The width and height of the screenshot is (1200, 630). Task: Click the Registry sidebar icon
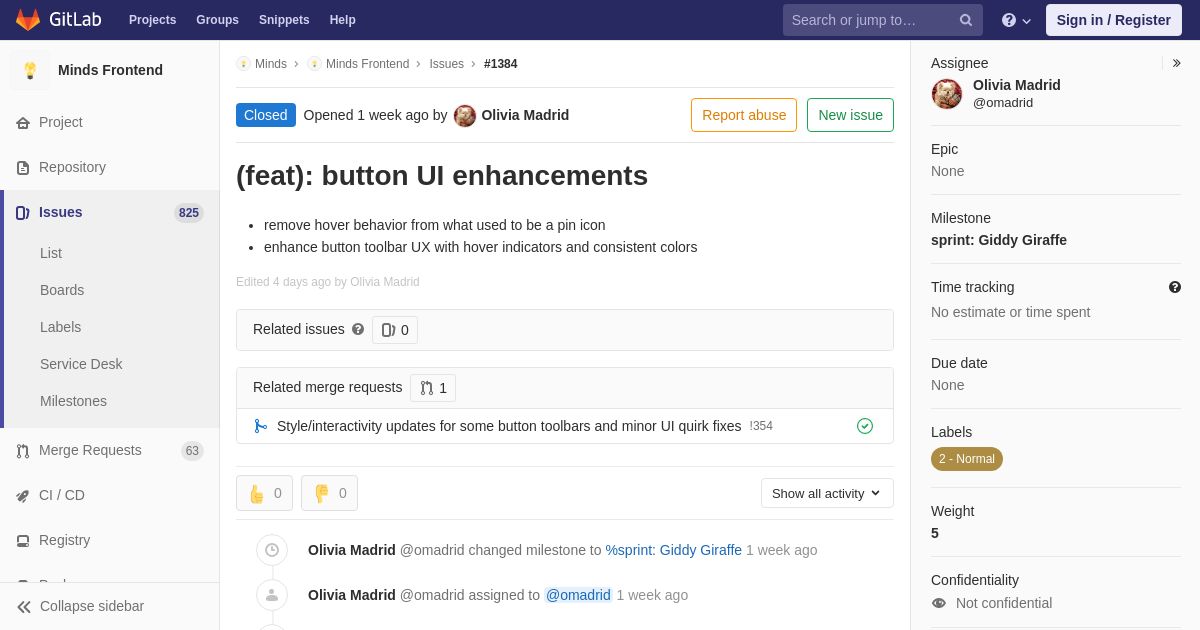23,541
